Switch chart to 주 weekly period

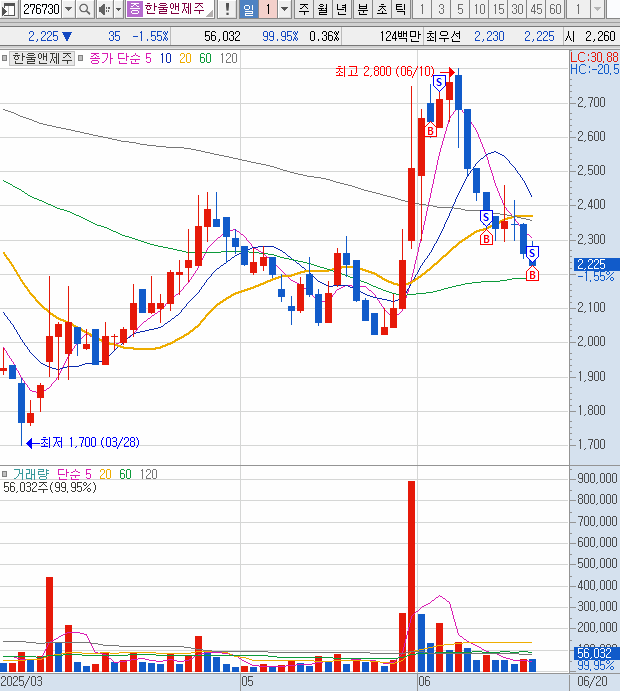pos(302,10)
